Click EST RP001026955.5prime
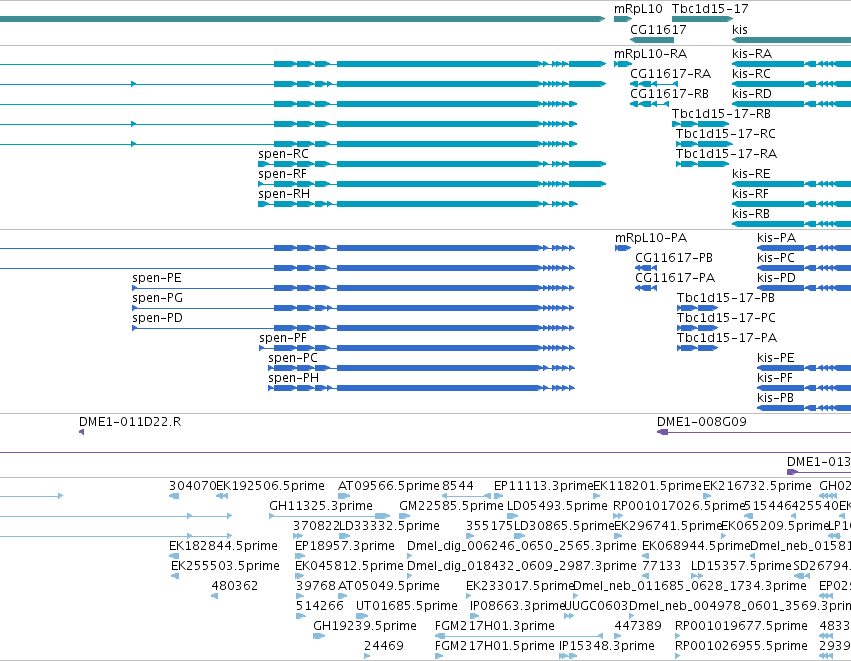 tap(741, 647)
